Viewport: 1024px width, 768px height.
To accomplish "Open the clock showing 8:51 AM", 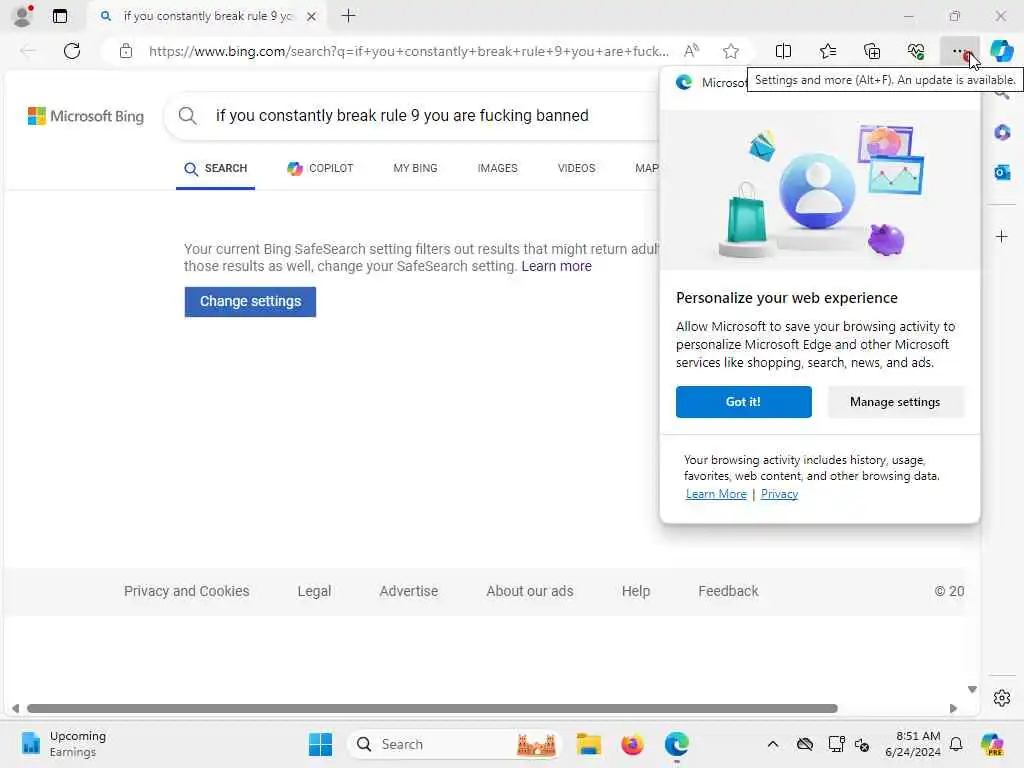I will pos(913,744).
